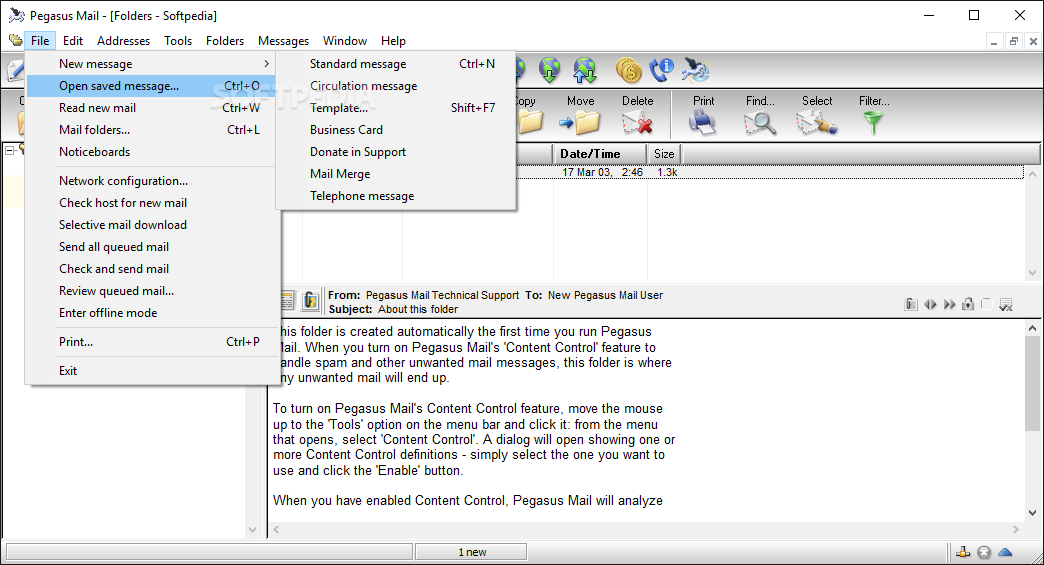Open Review queued mail entry
The image size is (1044, 565).
pyautogui.click(x=151, y=291)
